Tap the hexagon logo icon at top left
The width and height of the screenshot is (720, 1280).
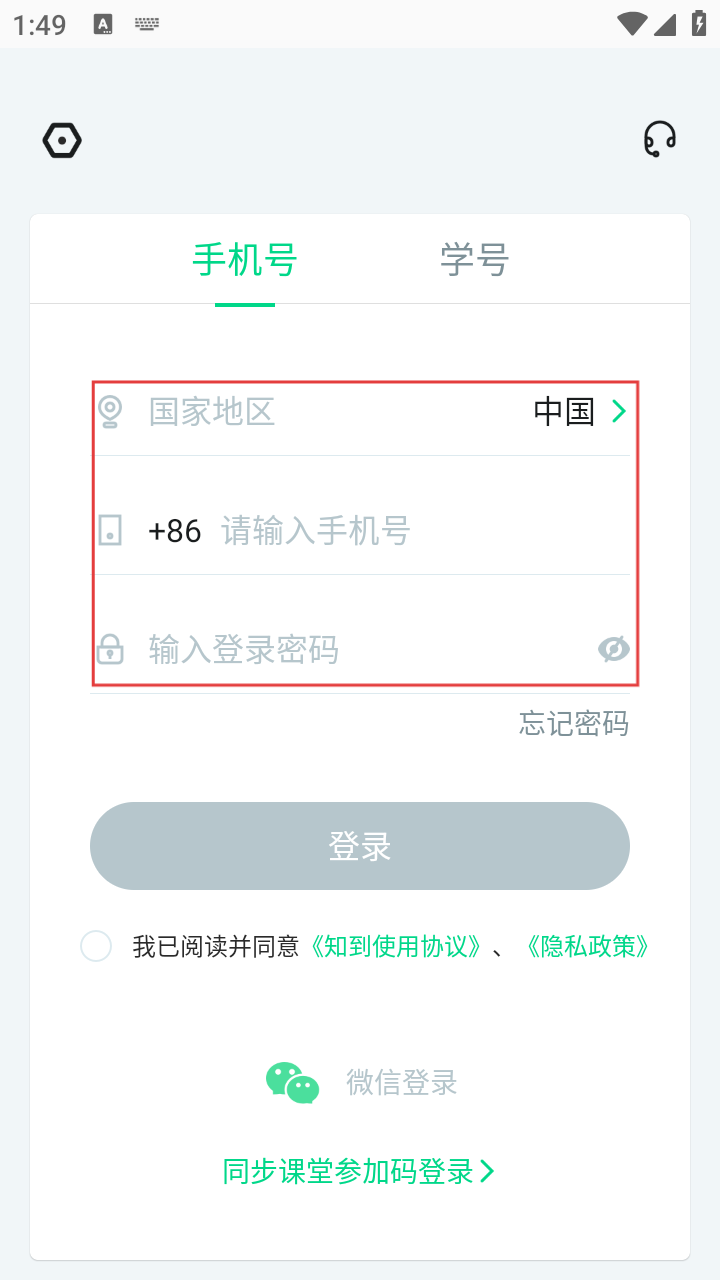pos(62,140)
